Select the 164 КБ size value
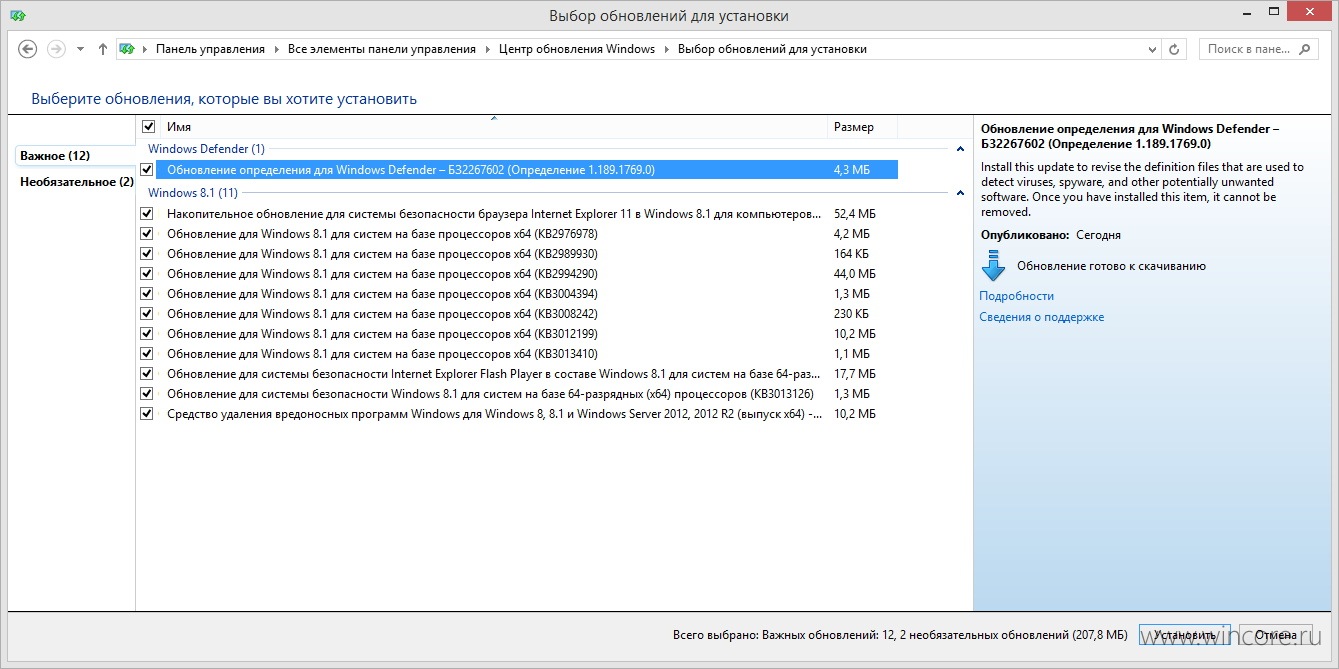Screen dimensions: 1339x669 (x=852, y=254)
